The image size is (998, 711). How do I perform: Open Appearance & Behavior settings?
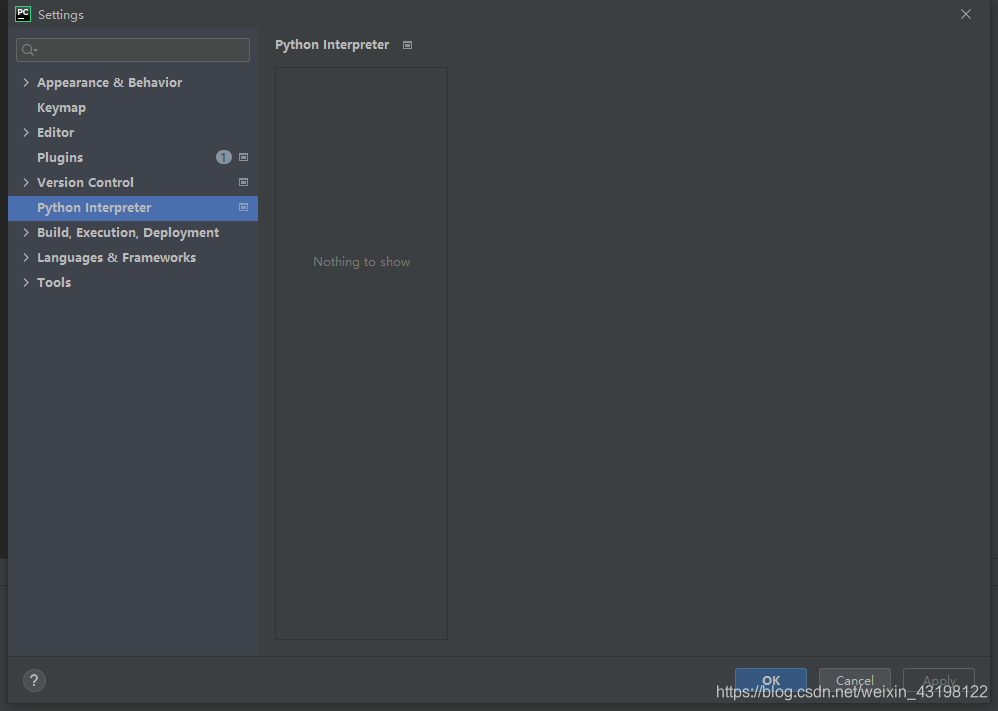(109, 83)
